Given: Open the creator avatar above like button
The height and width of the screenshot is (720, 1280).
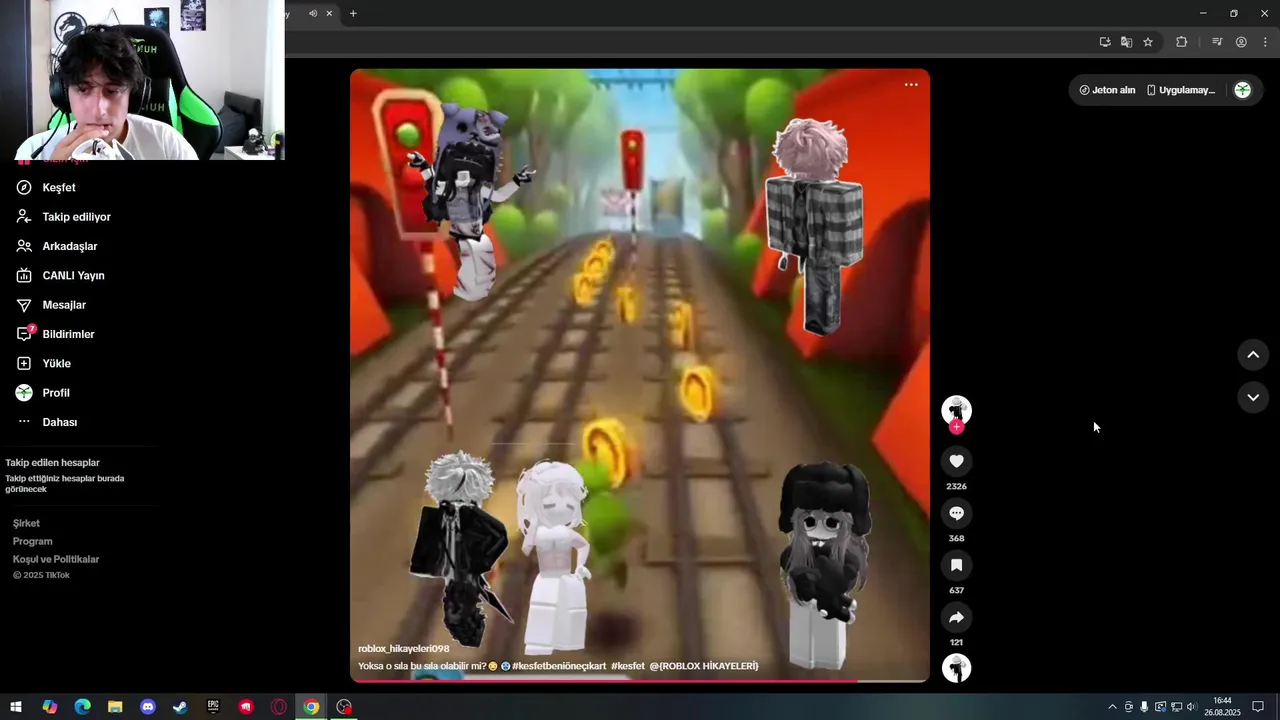Looking at the screenshot, I should coord(956,410).
